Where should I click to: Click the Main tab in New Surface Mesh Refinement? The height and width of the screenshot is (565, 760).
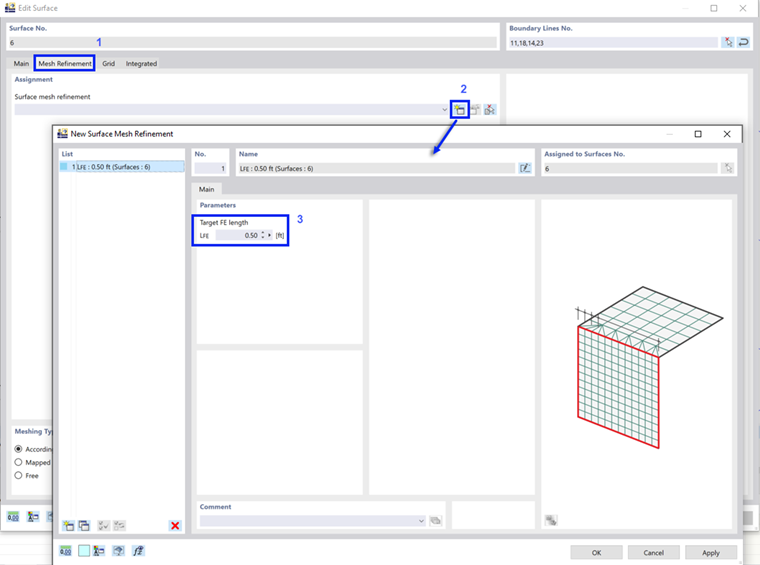(x=206, y=189)
